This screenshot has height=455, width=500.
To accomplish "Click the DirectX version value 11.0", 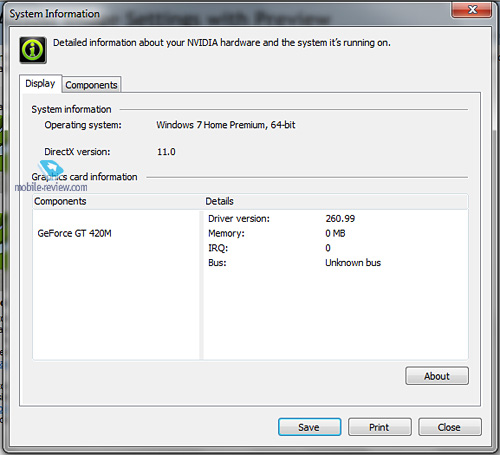I will [x=166, y=152].
